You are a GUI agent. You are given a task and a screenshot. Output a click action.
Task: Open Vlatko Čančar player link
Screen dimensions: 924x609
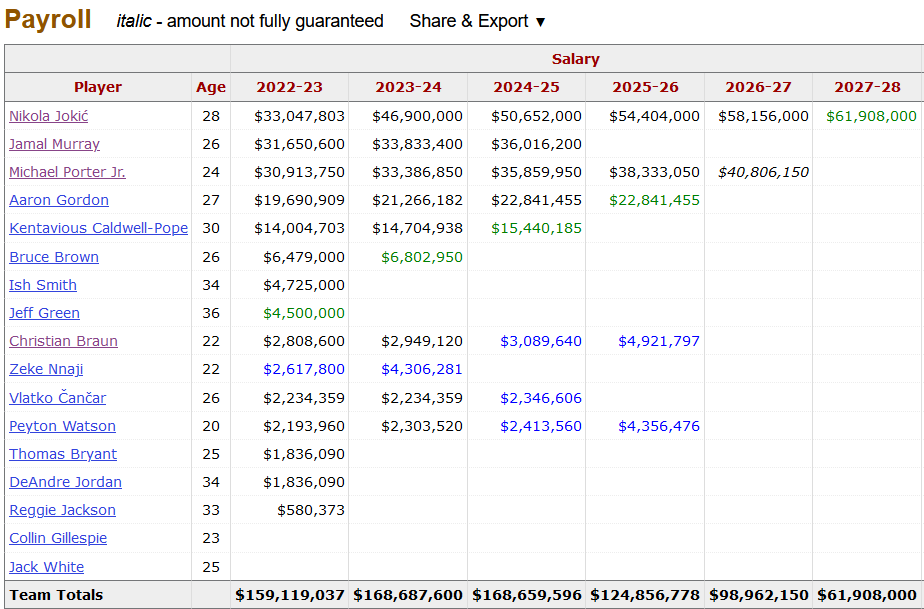[57, 398]
